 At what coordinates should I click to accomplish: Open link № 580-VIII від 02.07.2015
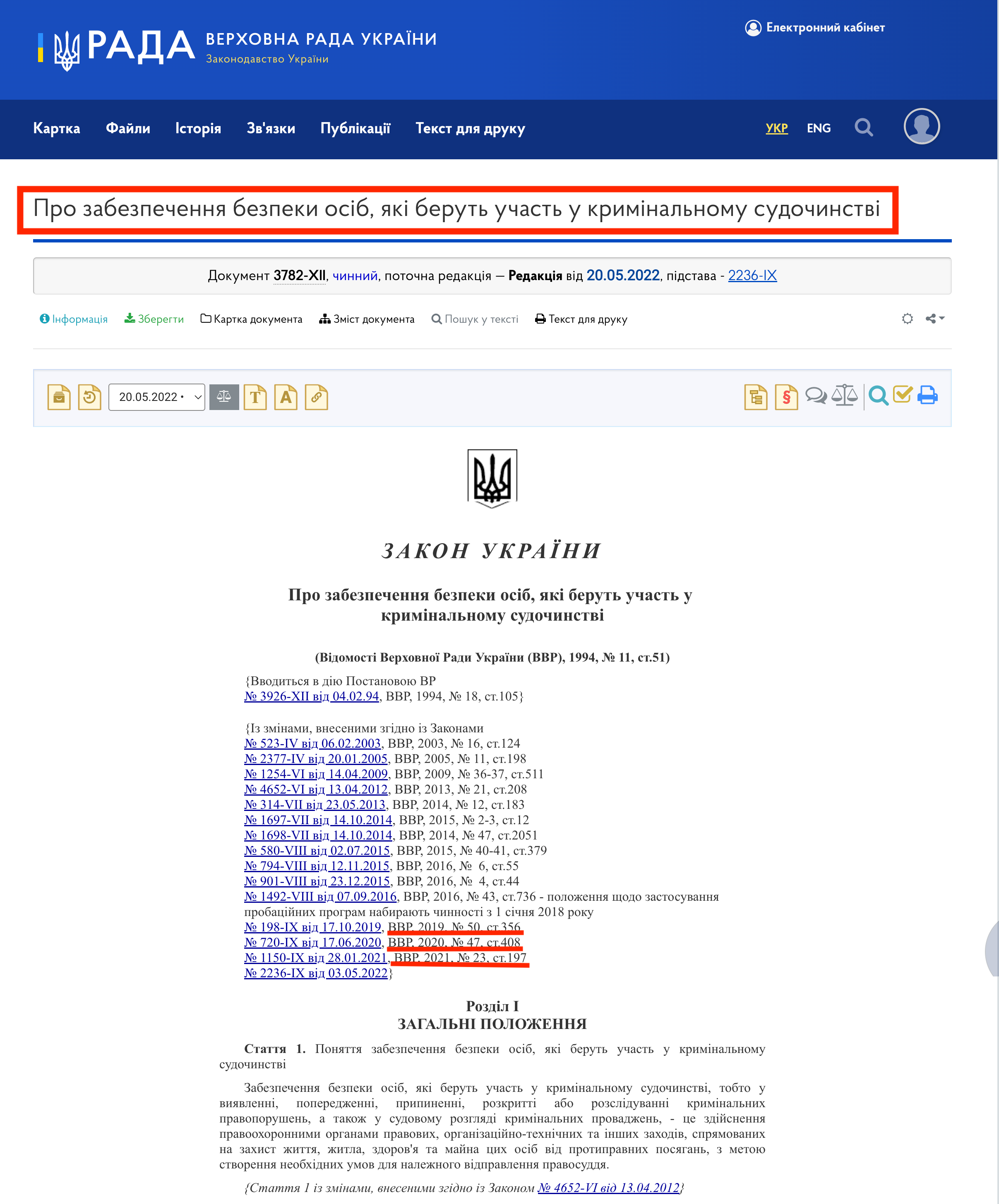(x=317, y=850)
